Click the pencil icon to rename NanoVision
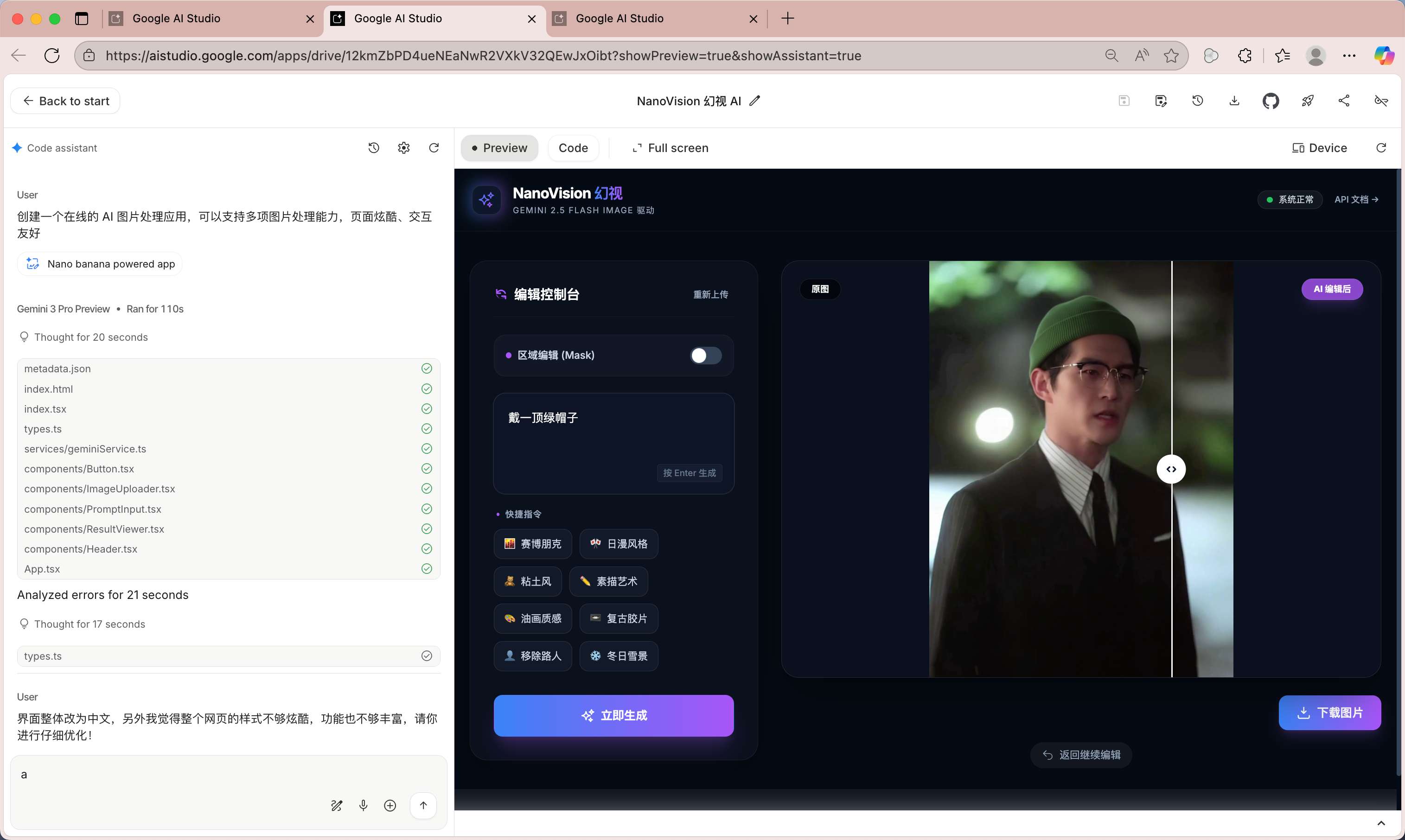Image resolution: width=1405 pixels, height=840 pixels. [754, 102]
